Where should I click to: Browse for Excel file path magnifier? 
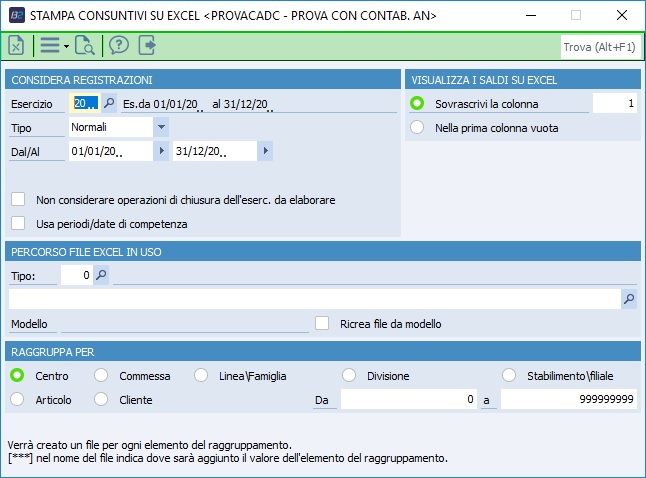pyautogui.click(x=628, y=298)
